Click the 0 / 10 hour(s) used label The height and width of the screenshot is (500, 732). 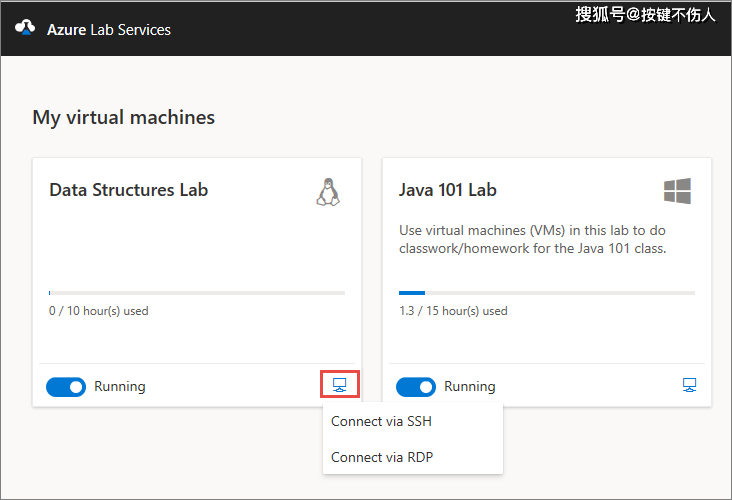tap(98, 311)
